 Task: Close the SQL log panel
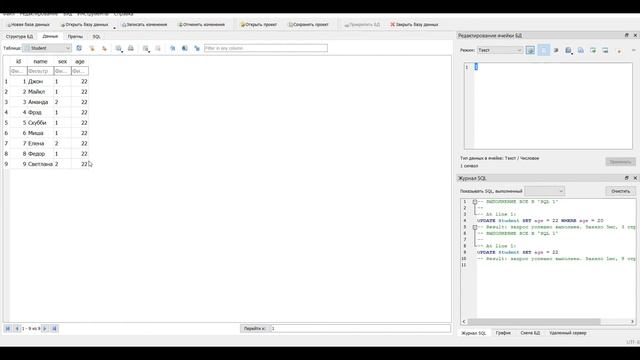(635, 178)
